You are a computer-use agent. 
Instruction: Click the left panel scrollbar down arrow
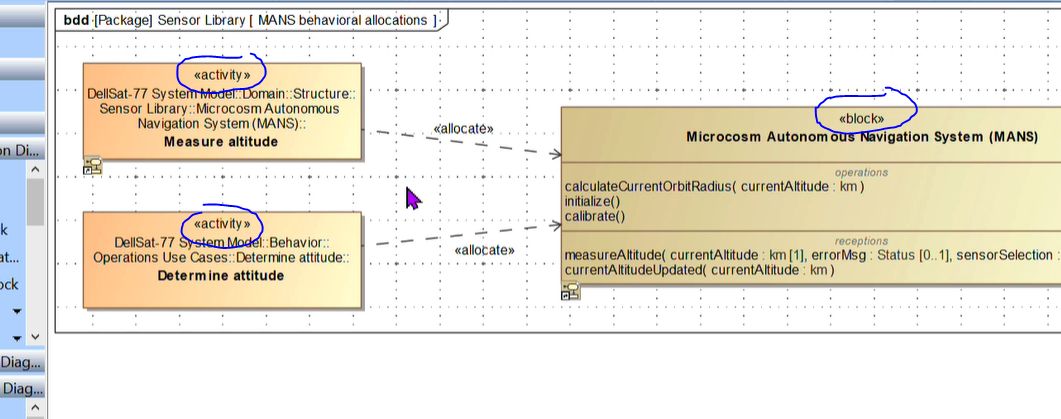36,336
